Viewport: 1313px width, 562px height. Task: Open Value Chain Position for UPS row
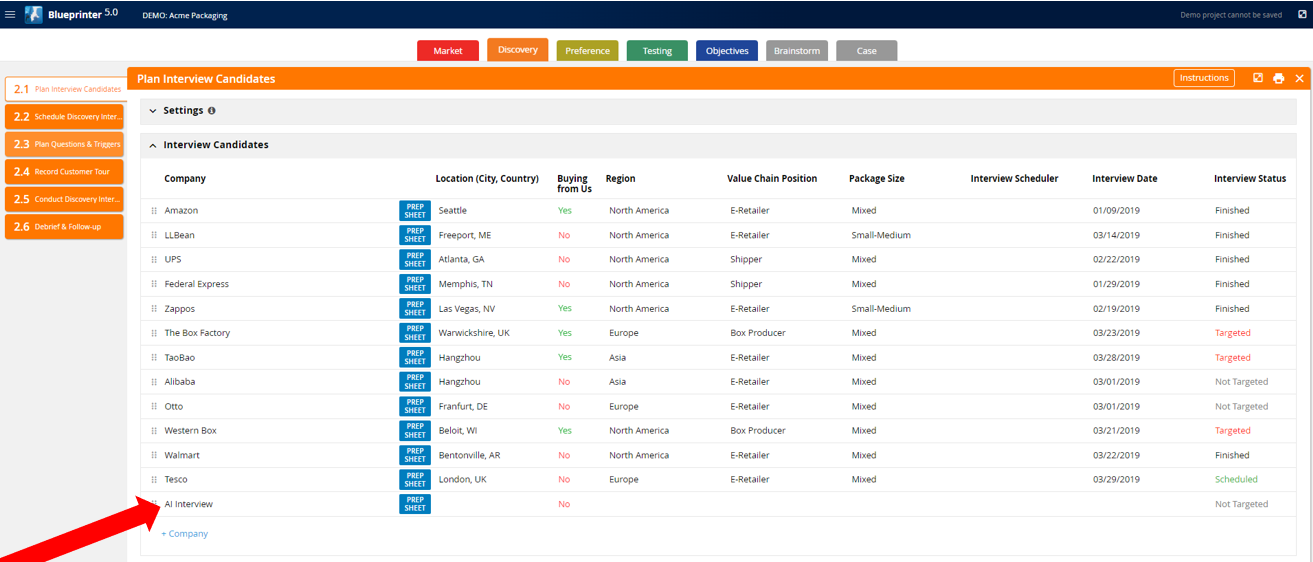tap(747, 260)
